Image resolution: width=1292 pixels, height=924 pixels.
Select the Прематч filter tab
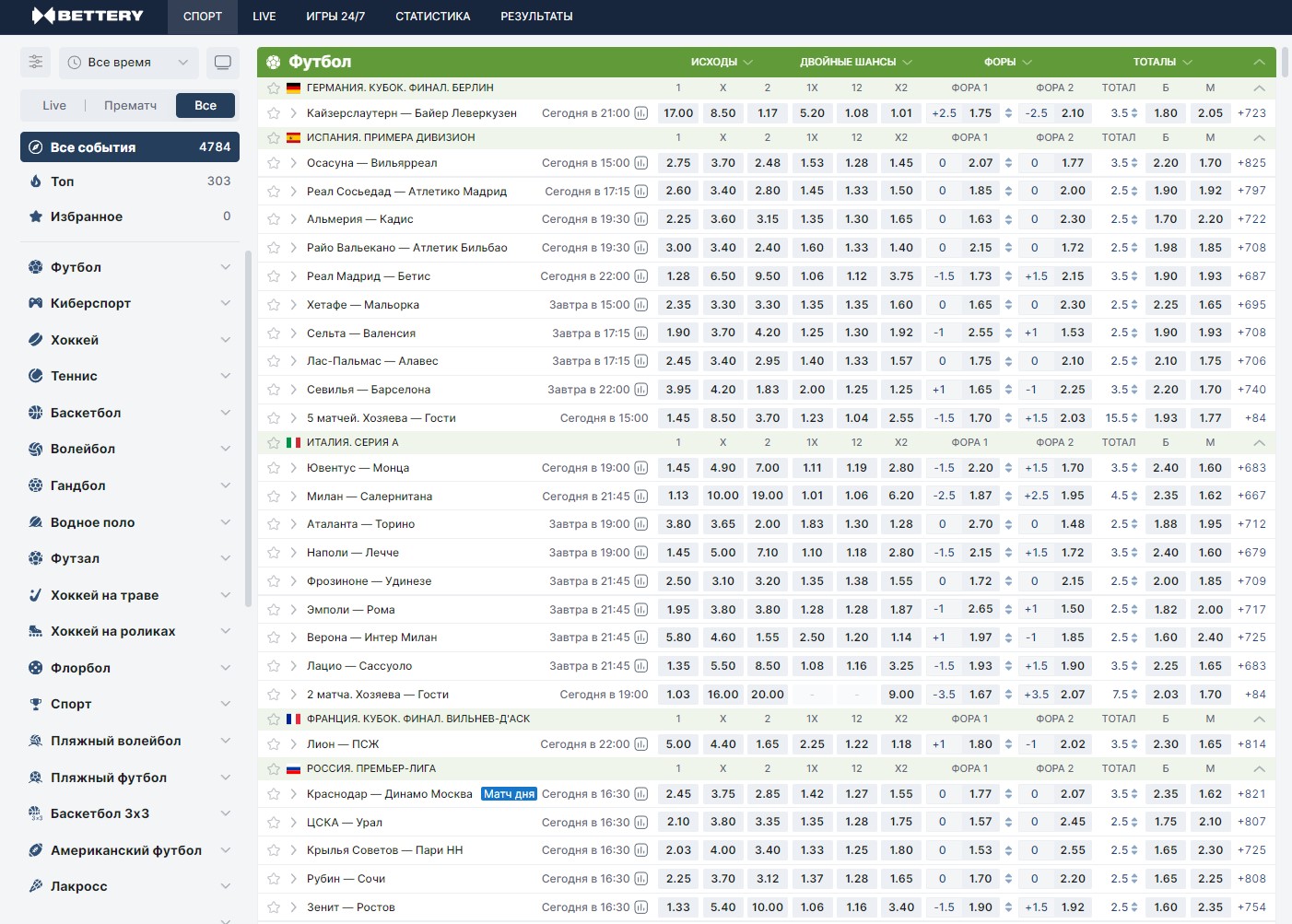pyautogui.click(x=130, y=106)
